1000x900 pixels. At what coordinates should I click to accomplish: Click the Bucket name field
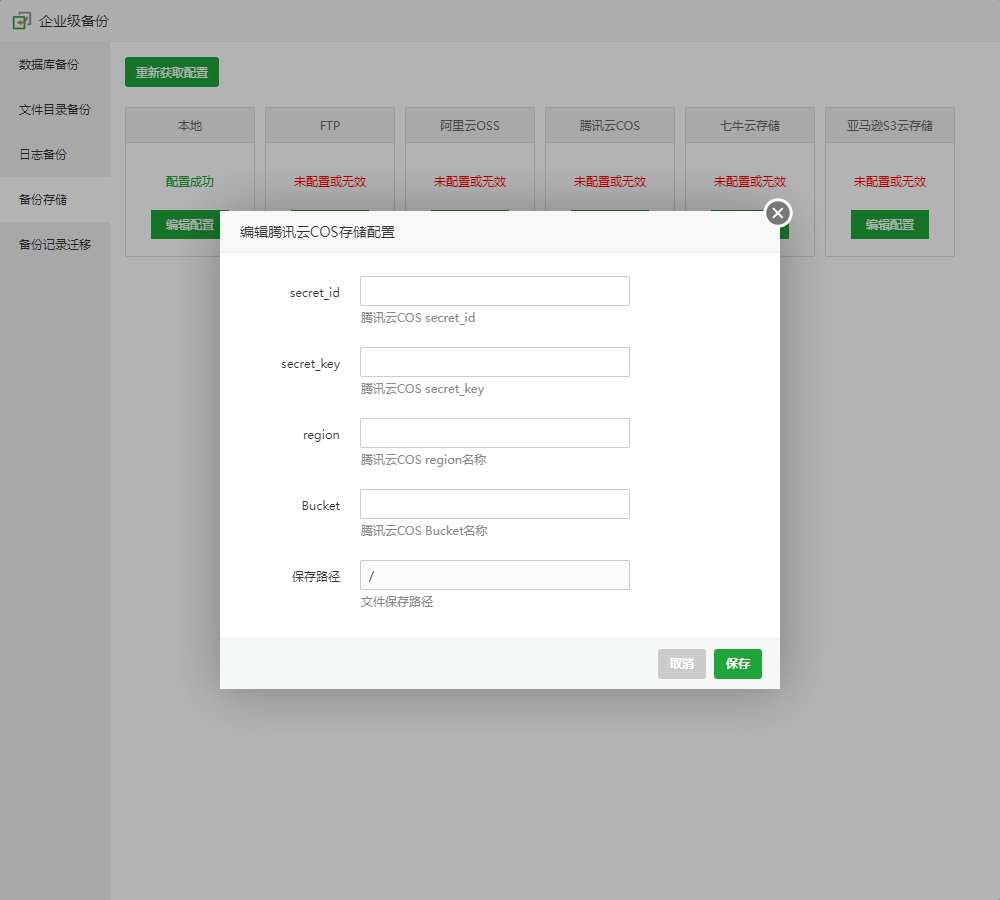[494, 504]
